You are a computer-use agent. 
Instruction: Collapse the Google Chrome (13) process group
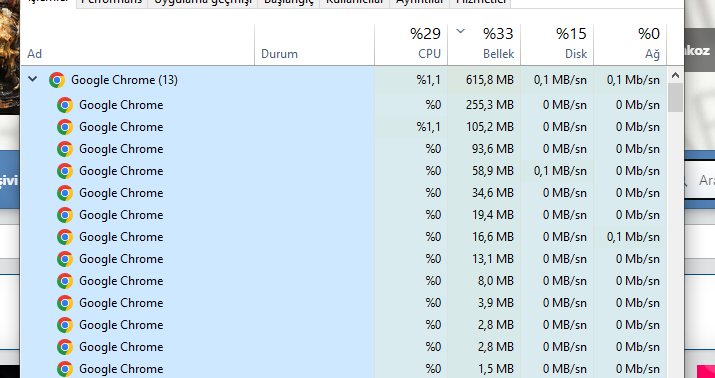pyautogui.click(x=32, y=79)
